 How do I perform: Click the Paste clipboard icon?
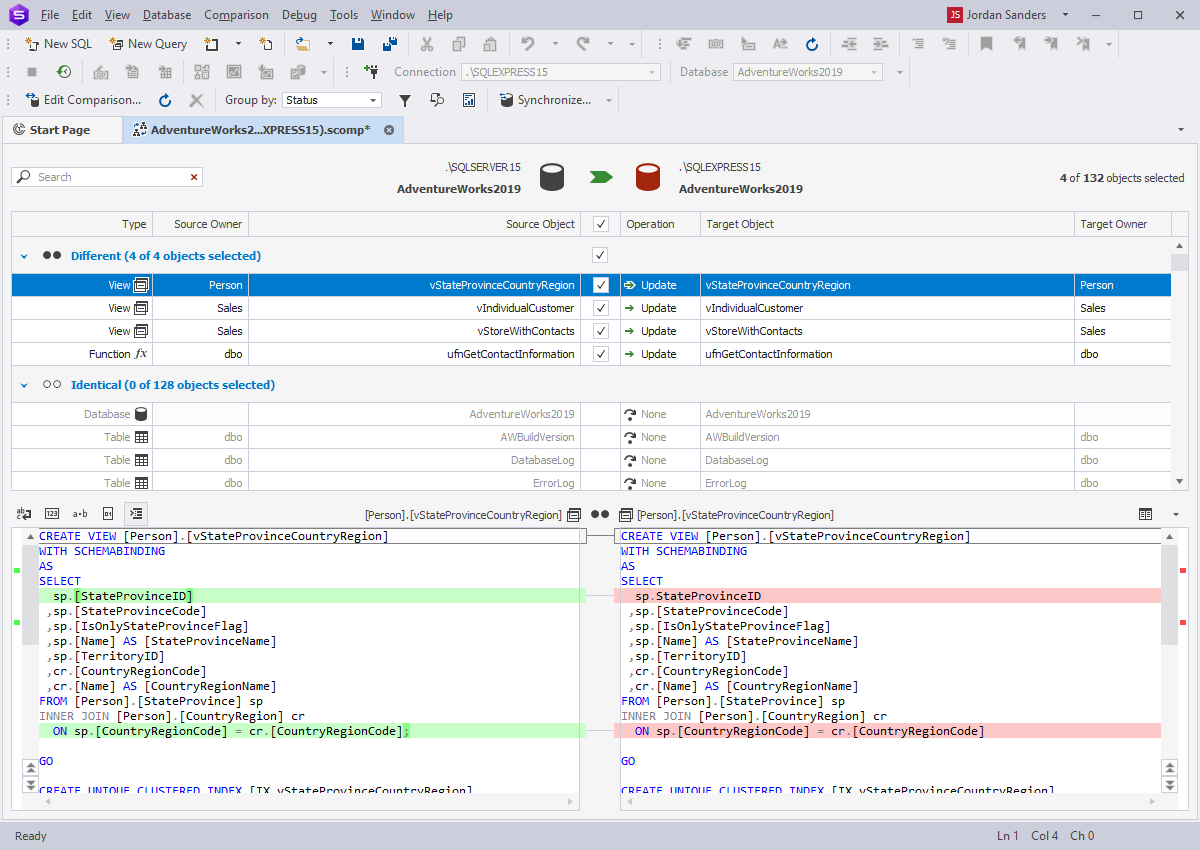(x=490, y=44)
